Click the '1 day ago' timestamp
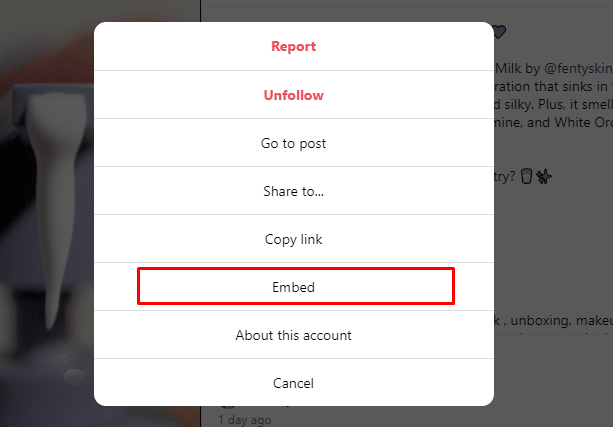This screenshot has width=613, height=427. click(244, 419)
